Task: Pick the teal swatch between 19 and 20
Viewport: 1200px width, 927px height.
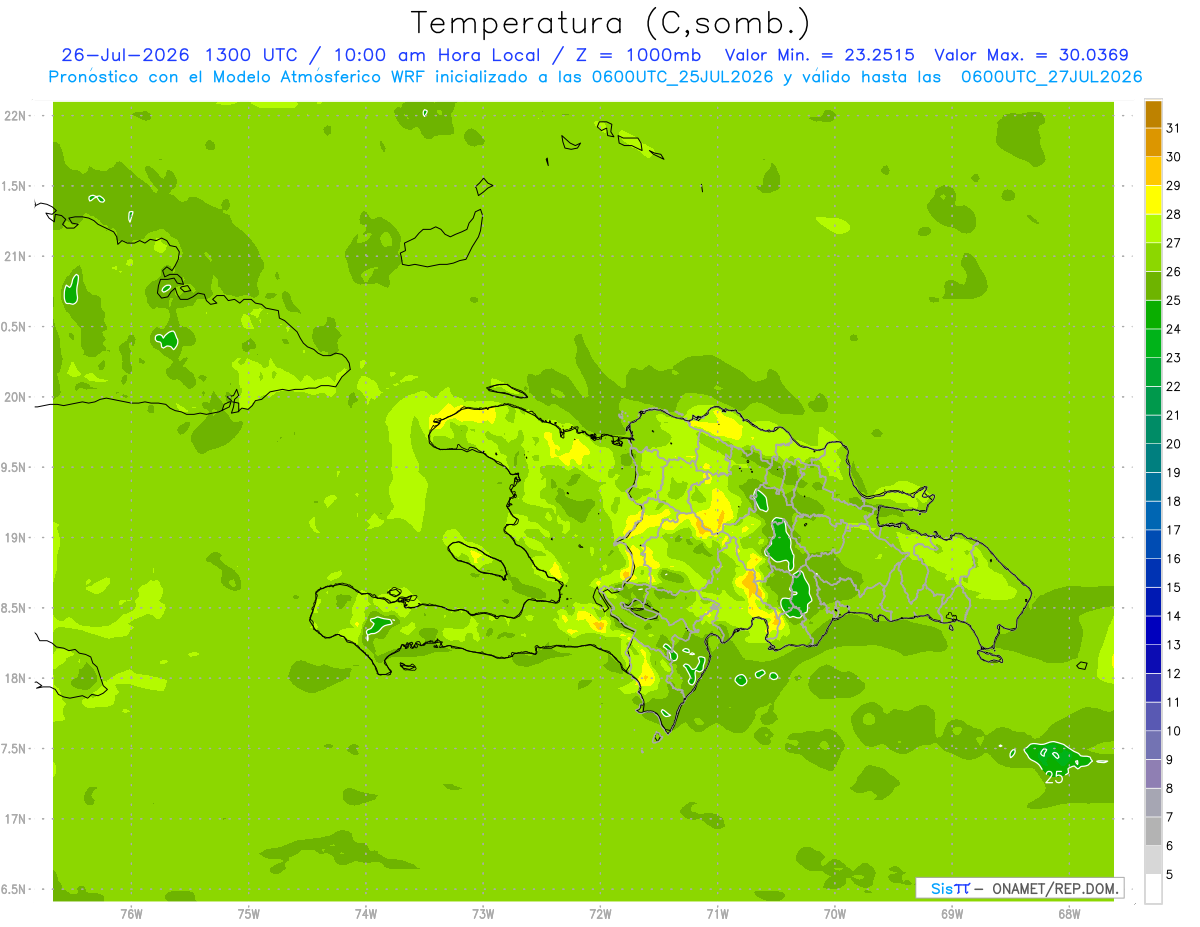Action: tap(1153, 459)
